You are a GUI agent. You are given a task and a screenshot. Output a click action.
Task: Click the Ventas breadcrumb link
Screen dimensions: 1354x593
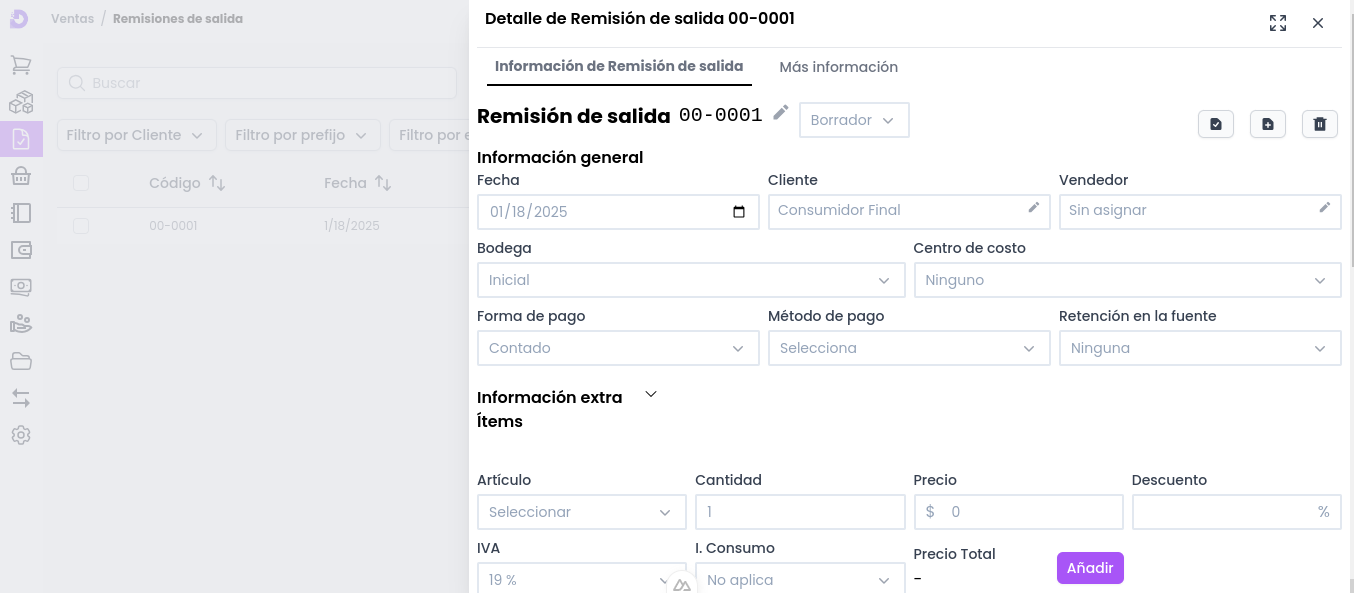click(x=71, y=19)
